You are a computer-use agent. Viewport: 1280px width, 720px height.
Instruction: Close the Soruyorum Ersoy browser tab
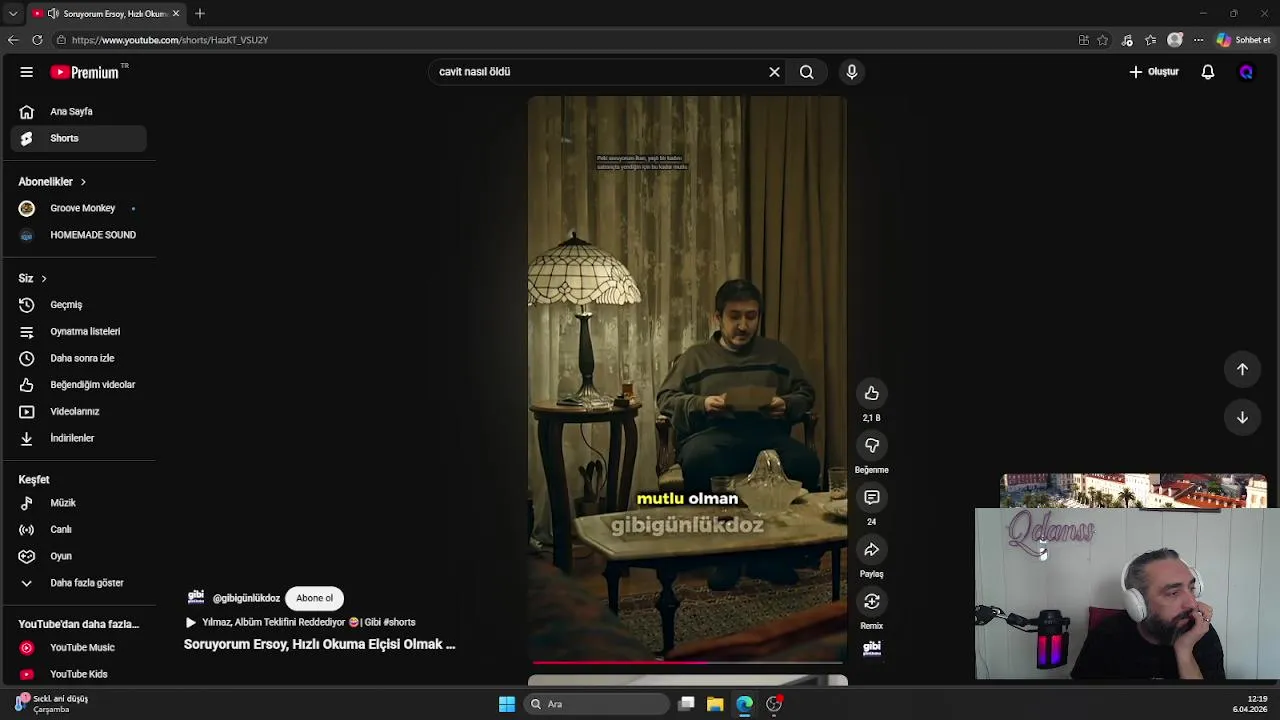pyautogui.click(x=176, y=13)
